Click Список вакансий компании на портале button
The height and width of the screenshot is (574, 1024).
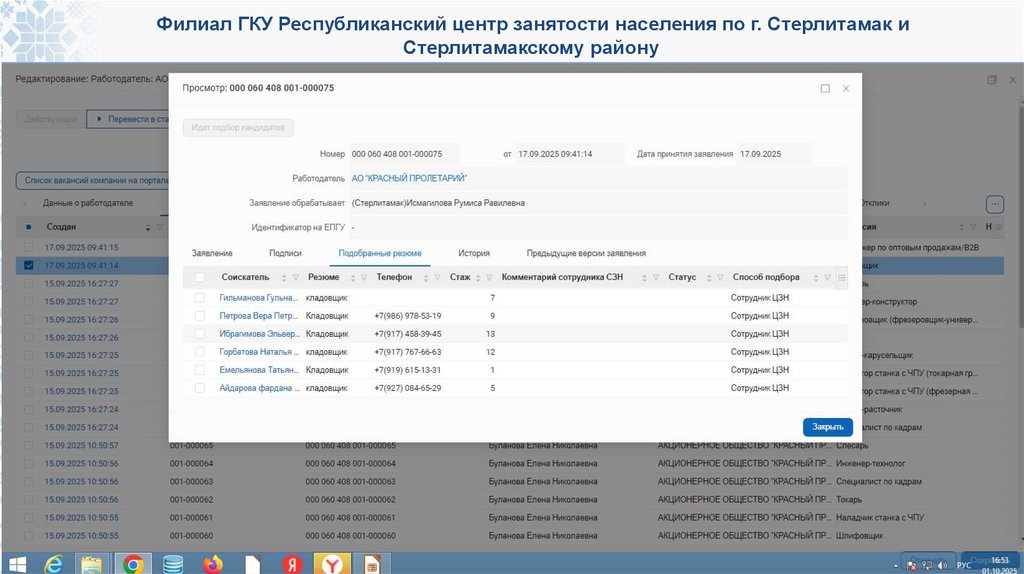[92, 180]
